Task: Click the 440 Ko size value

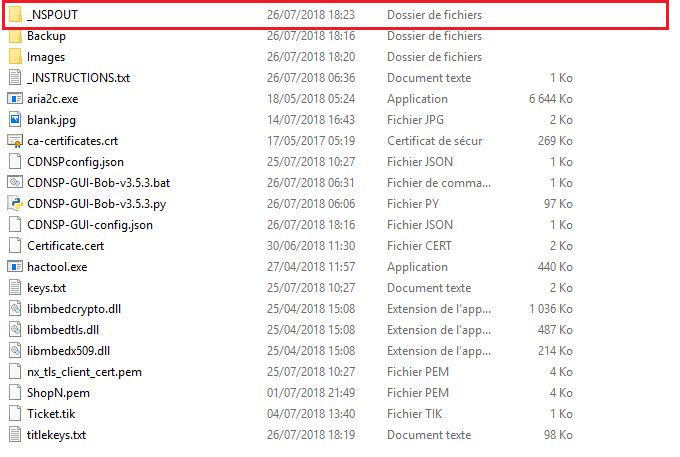Action: click(555, 267)
